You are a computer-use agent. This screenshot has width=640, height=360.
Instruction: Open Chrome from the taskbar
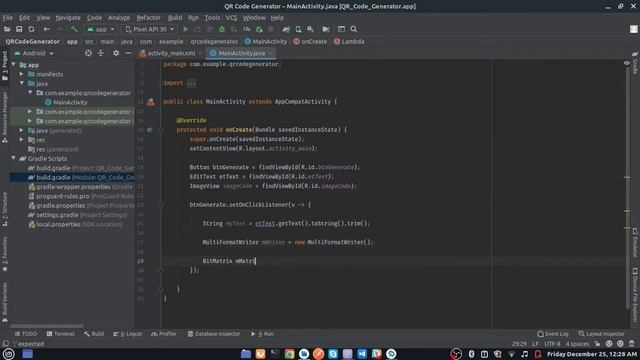289,354
